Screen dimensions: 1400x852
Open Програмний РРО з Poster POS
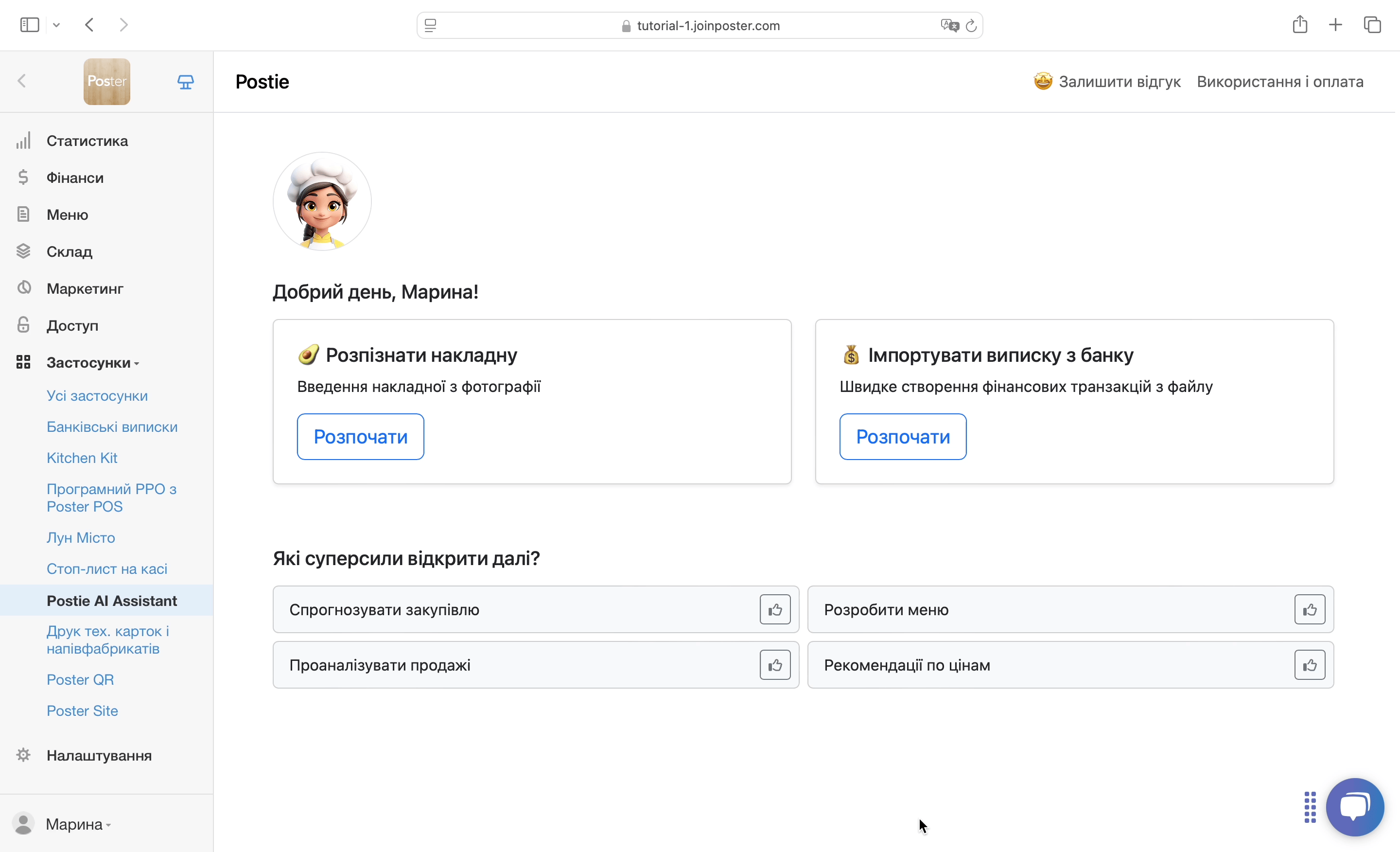pos(112,498)
